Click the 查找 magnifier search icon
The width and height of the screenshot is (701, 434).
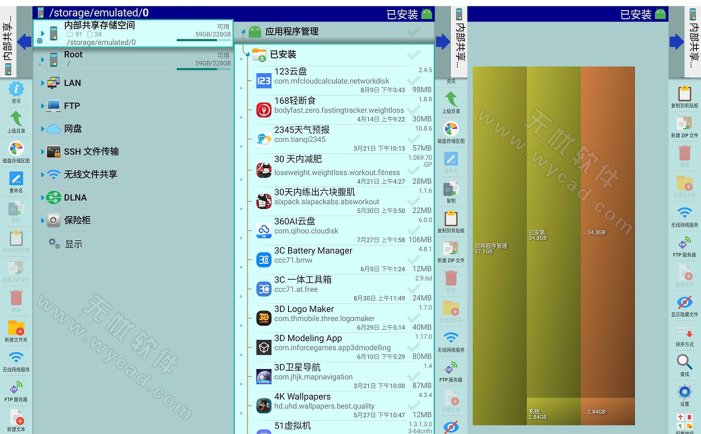[684, 362]
